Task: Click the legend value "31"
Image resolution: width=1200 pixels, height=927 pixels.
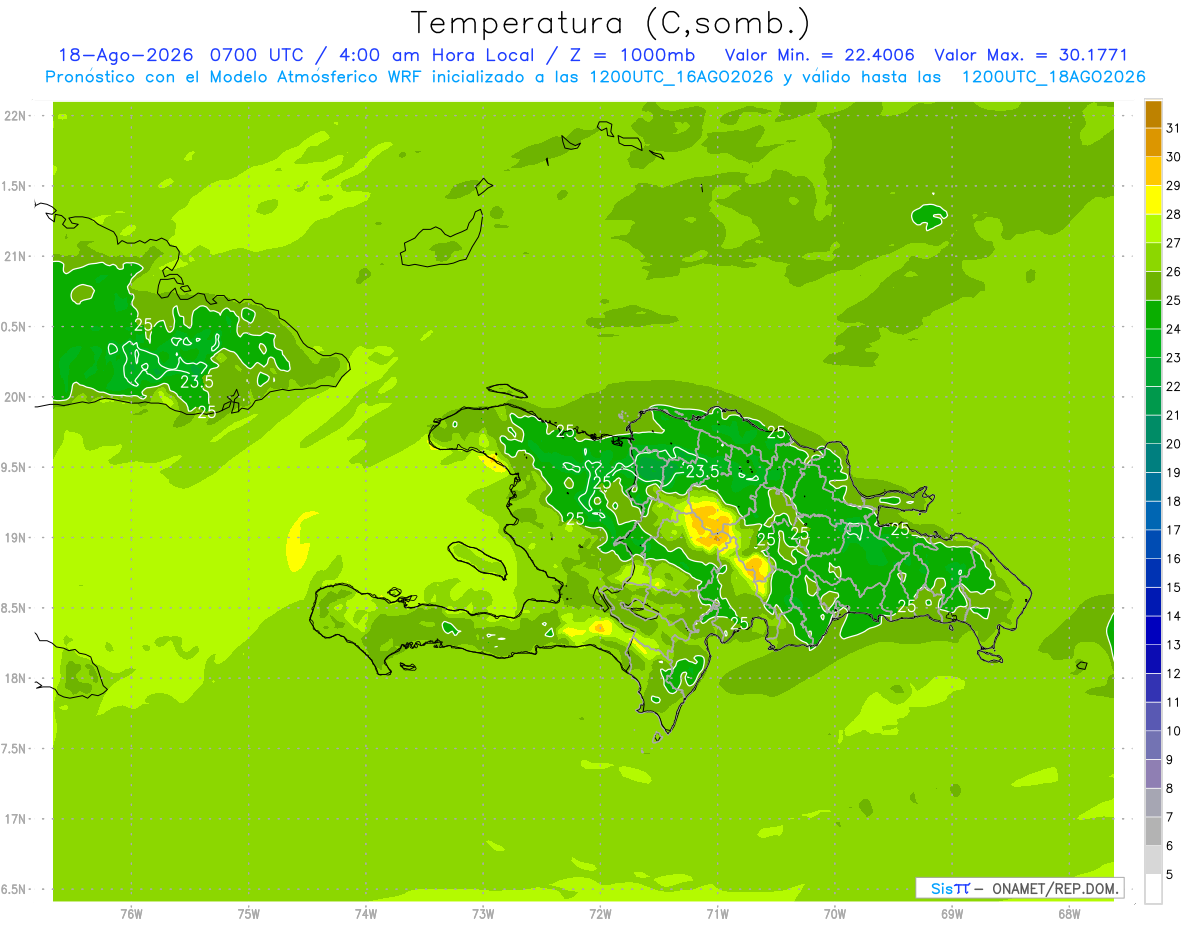Action: 1174,128
